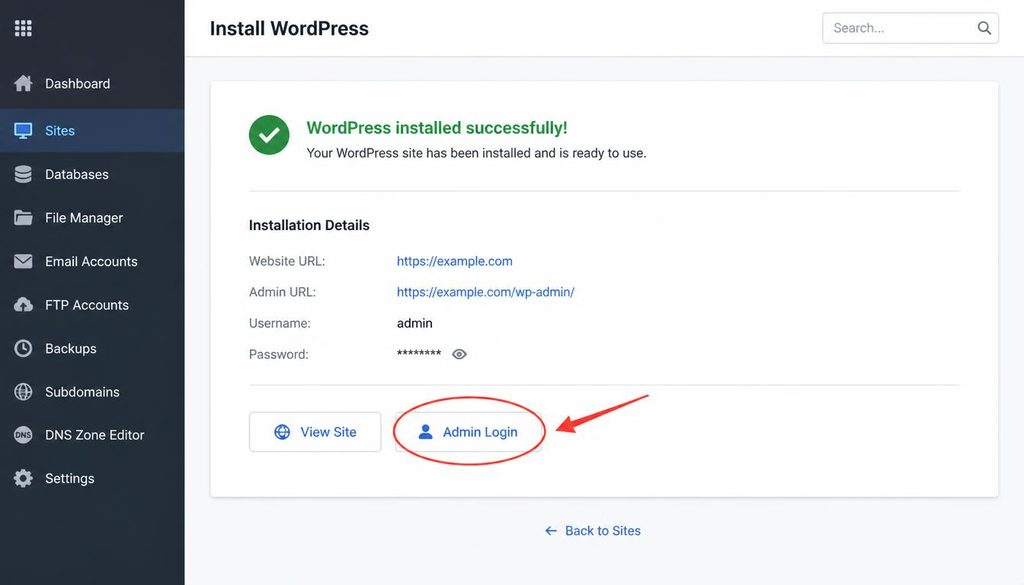Open the apps grid menu icon
The width and height of the screenshot is (1024, 585).
click(23, 28)
